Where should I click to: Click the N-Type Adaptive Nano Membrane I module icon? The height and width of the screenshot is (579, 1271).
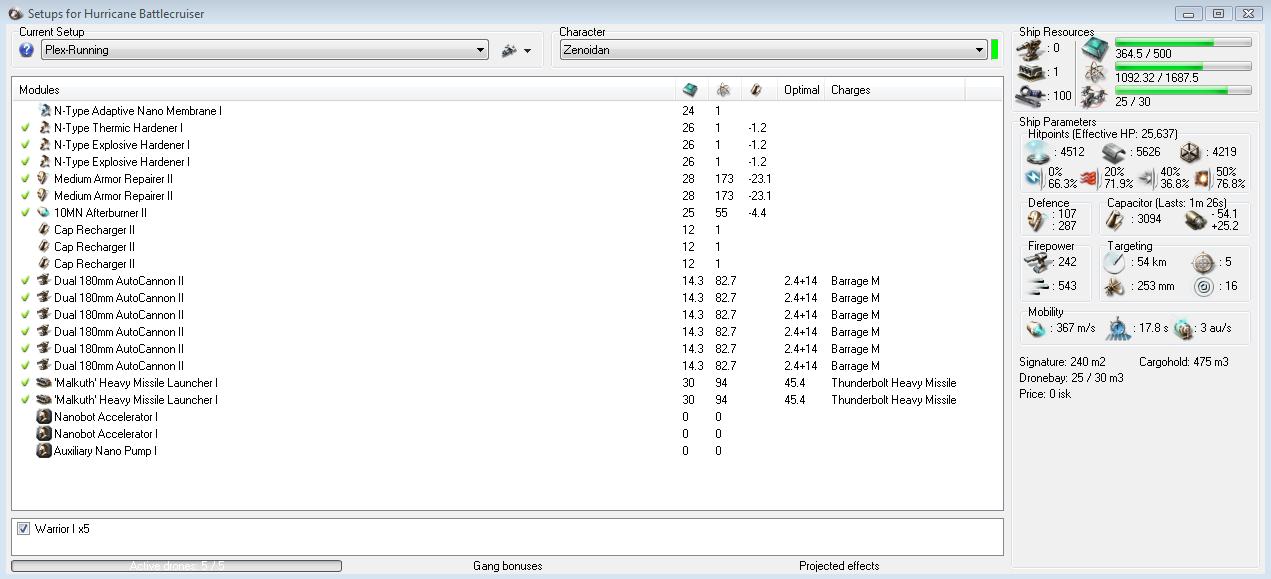click(x=46, y=111)
